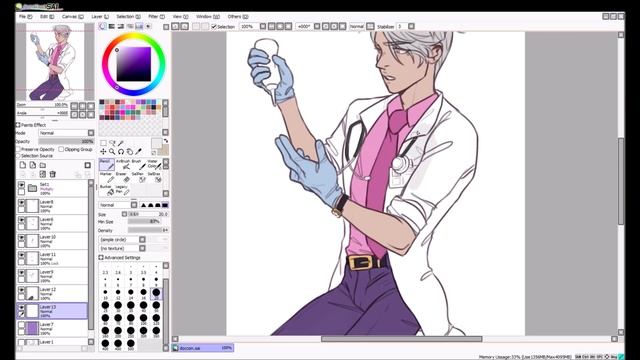The width and height of the screenshot is (640, 360).
Task: Select the size 20 brush preset
Action: [156, 293]
